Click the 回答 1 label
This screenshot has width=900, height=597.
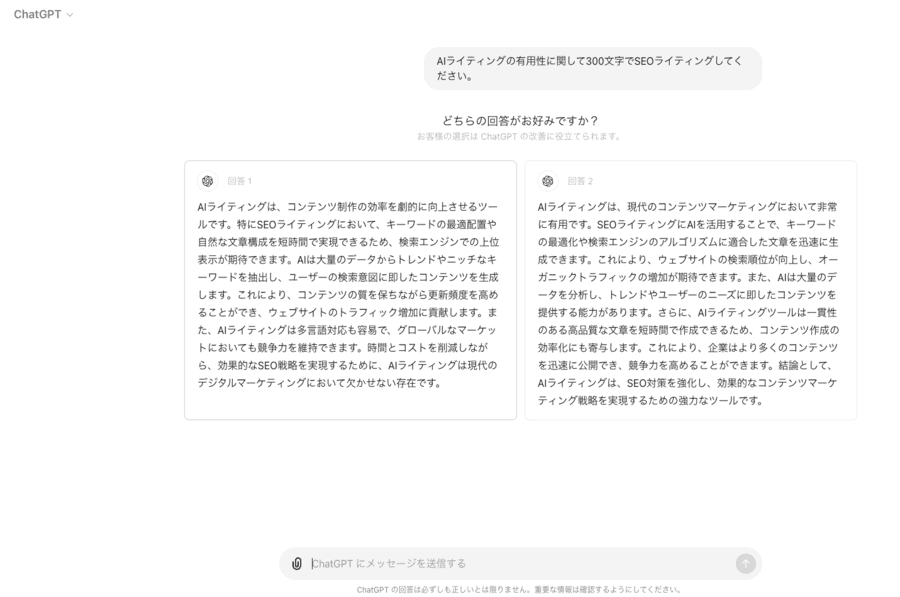pyautogui.click(x=239, y=181)
